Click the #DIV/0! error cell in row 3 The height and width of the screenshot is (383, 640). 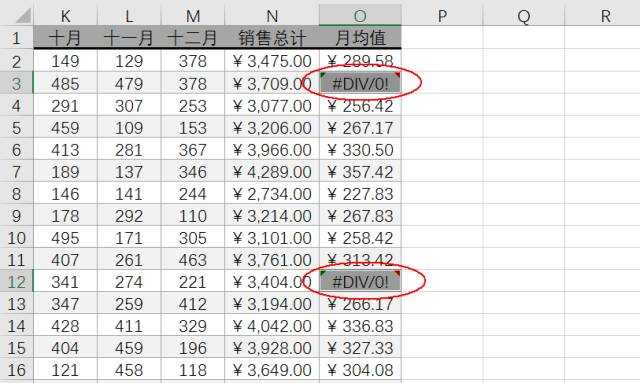coord(360,83)
